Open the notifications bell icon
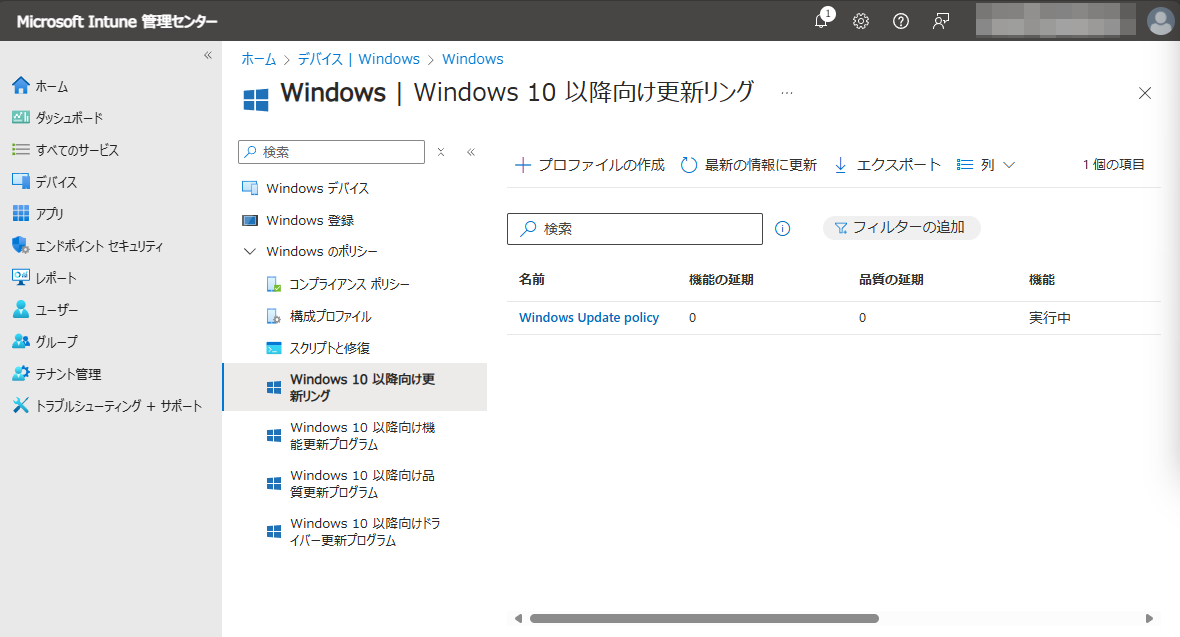Screen dimensions: 1180x637 tap(821, 20)
